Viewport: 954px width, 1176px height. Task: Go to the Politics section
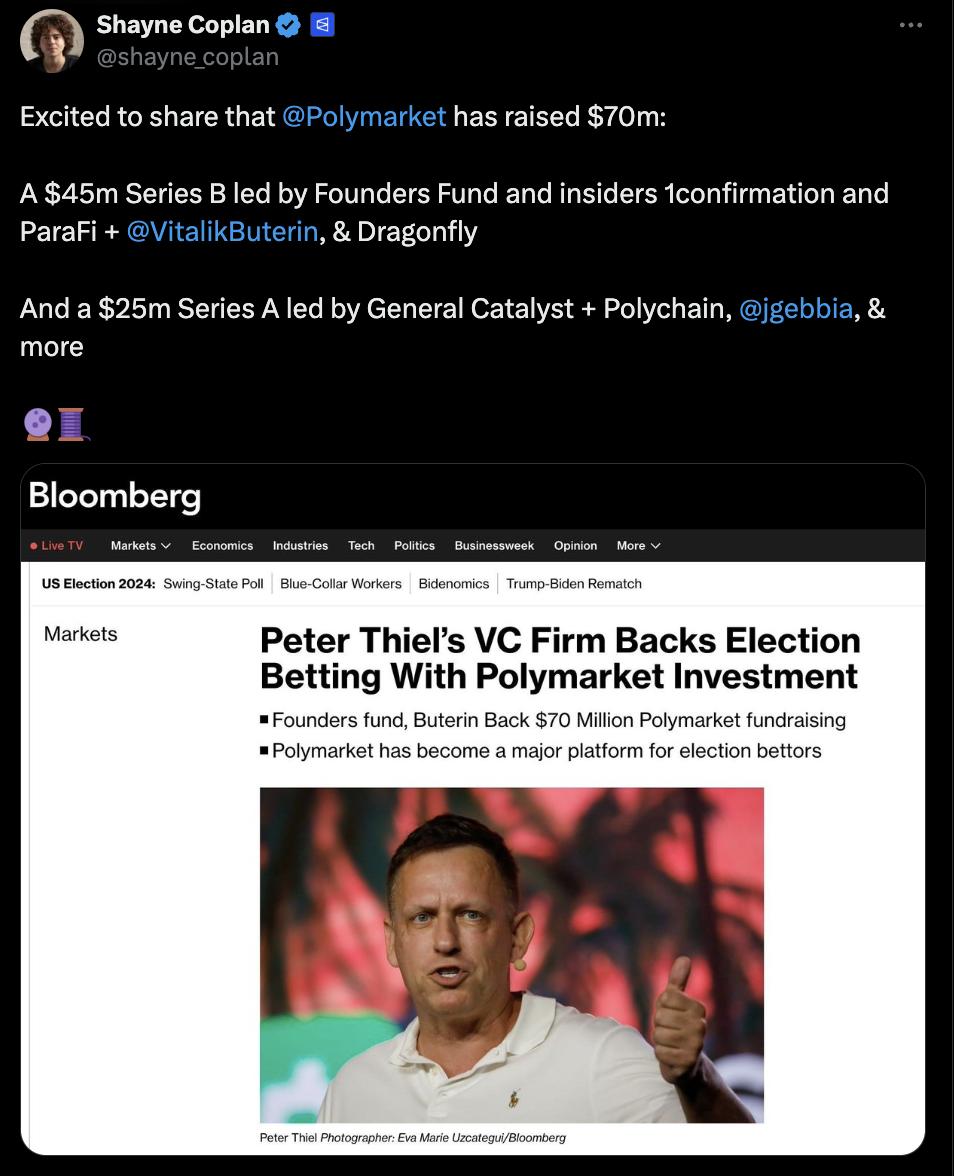pyautogui.click(x=414, y=546)
